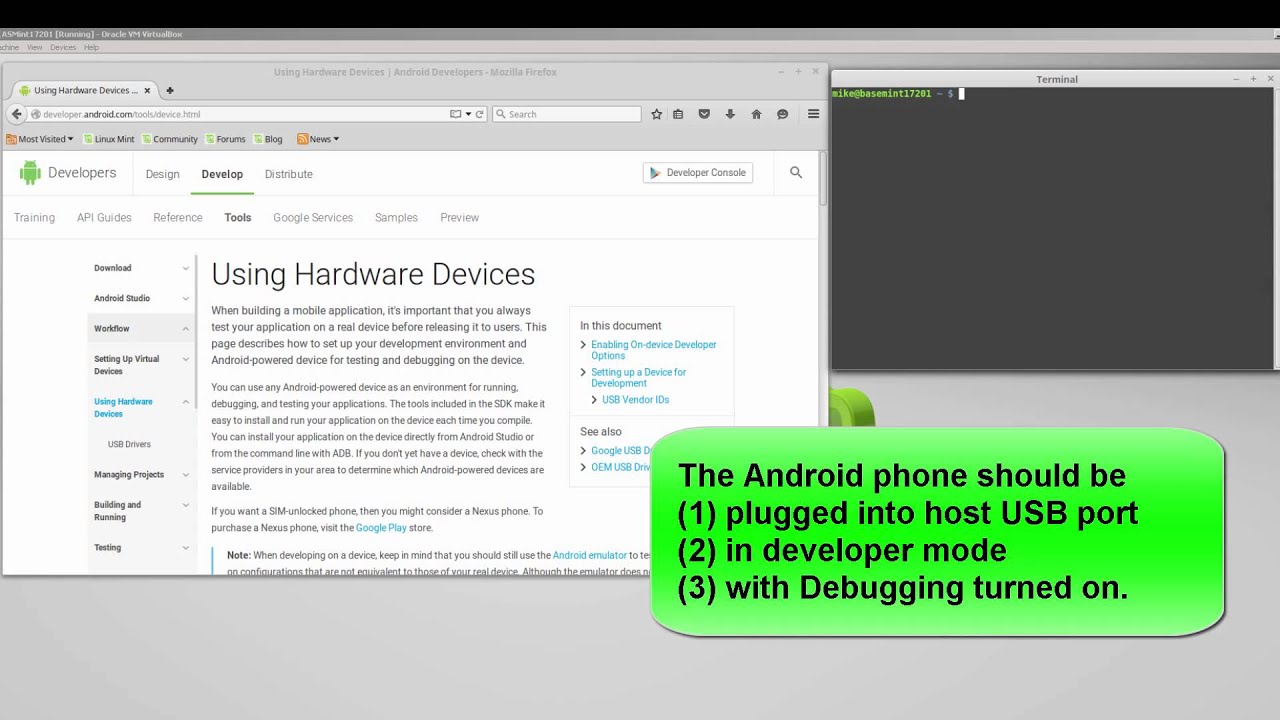Open Setting up a Device for Development link
This screenshot has width=1280, height=720.
click(x=639, y=377)
